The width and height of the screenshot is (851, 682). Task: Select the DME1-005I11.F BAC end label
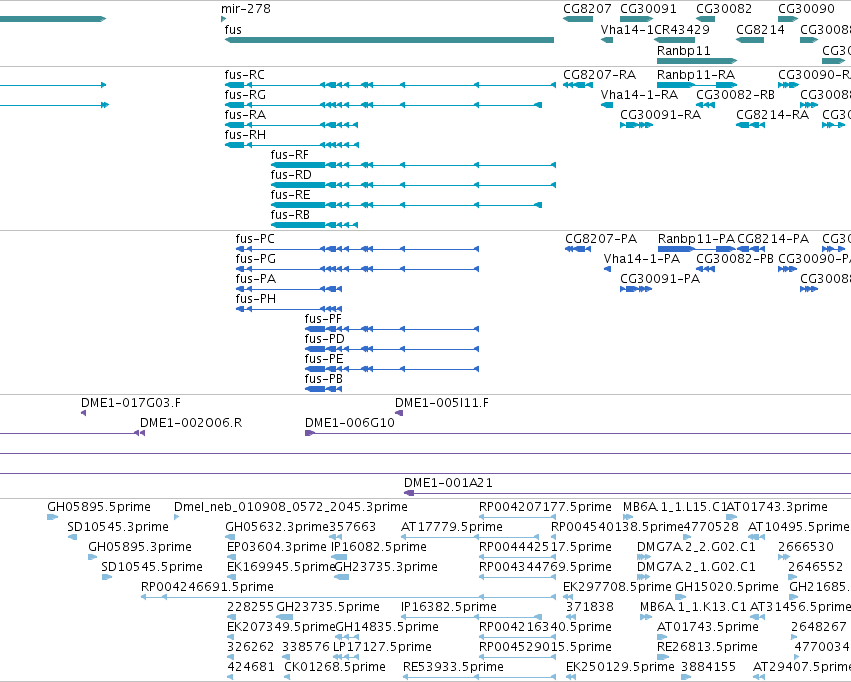tap(442, 403)
